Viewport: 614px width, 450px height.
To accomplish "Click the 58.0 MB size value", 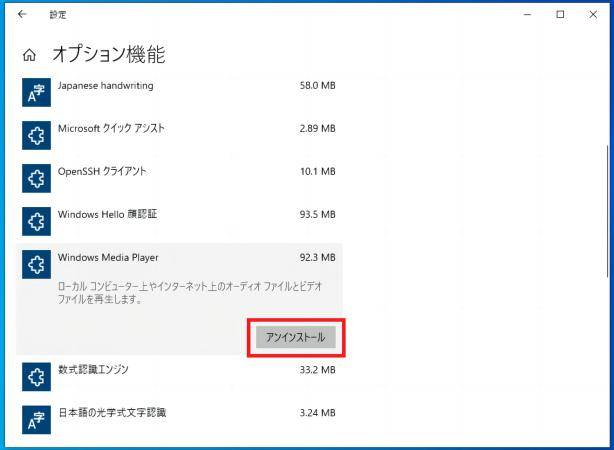I will point(318,85).
